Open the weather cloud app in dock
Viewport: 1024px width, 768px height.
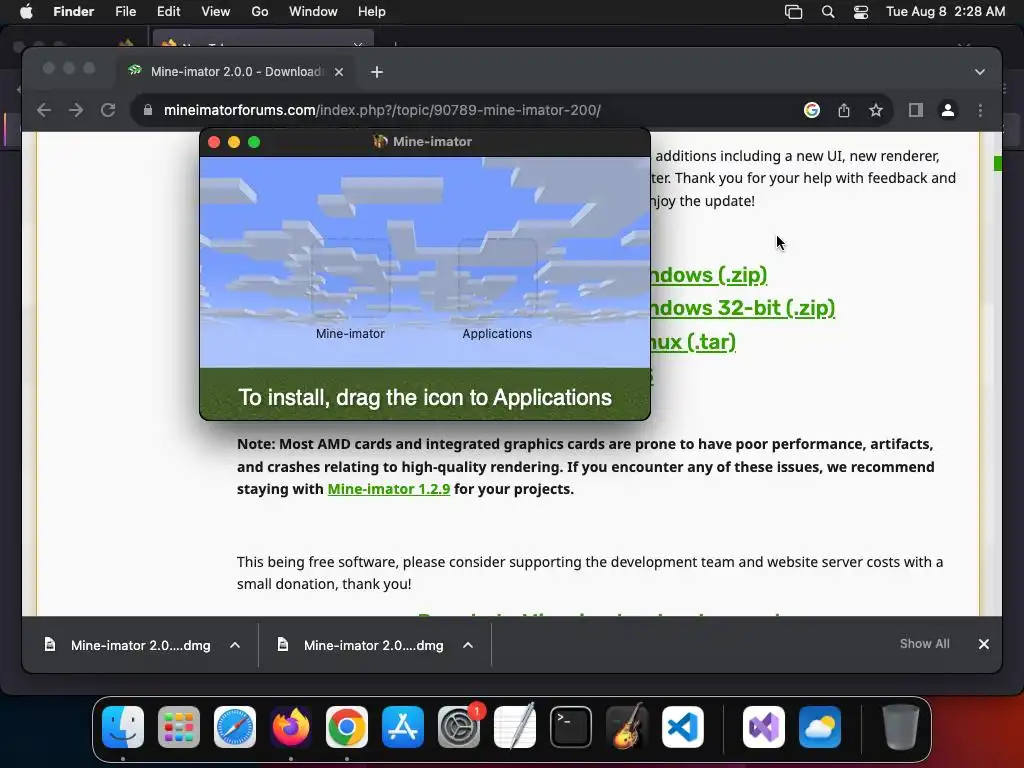click(820, 727)
